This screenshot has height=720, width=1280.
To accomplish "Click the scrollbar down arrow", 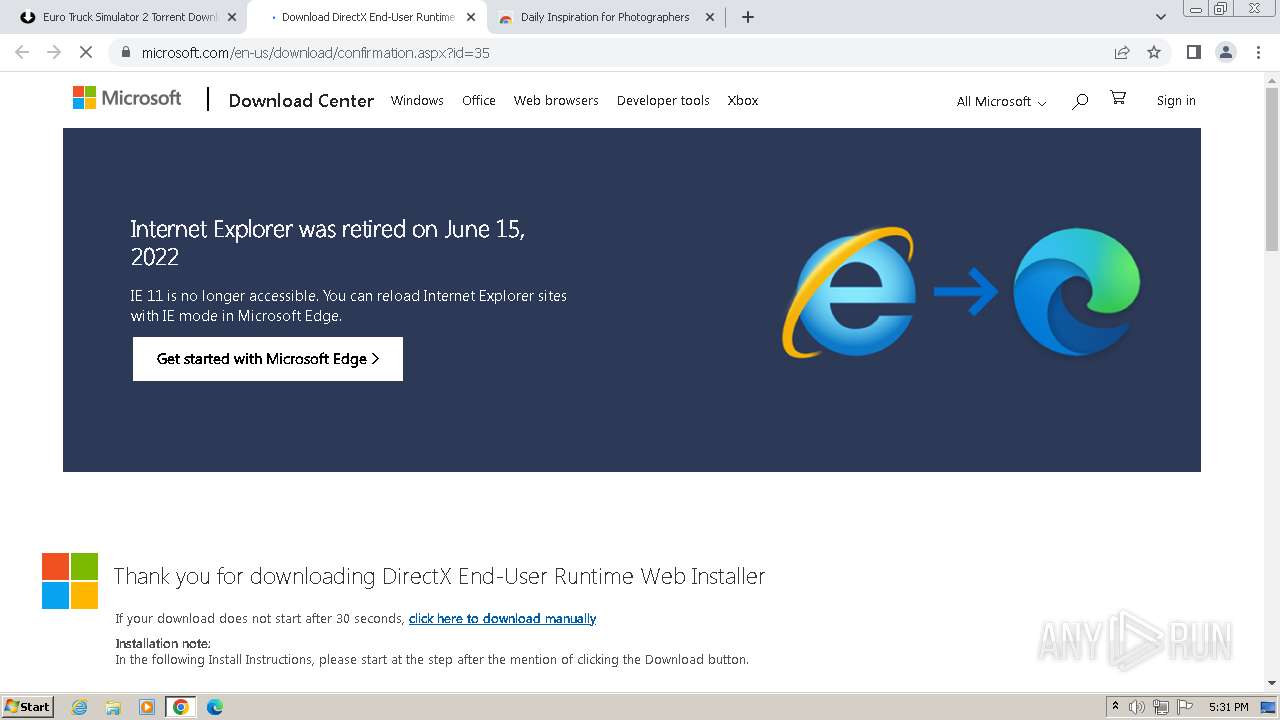I will [1272, 683].
